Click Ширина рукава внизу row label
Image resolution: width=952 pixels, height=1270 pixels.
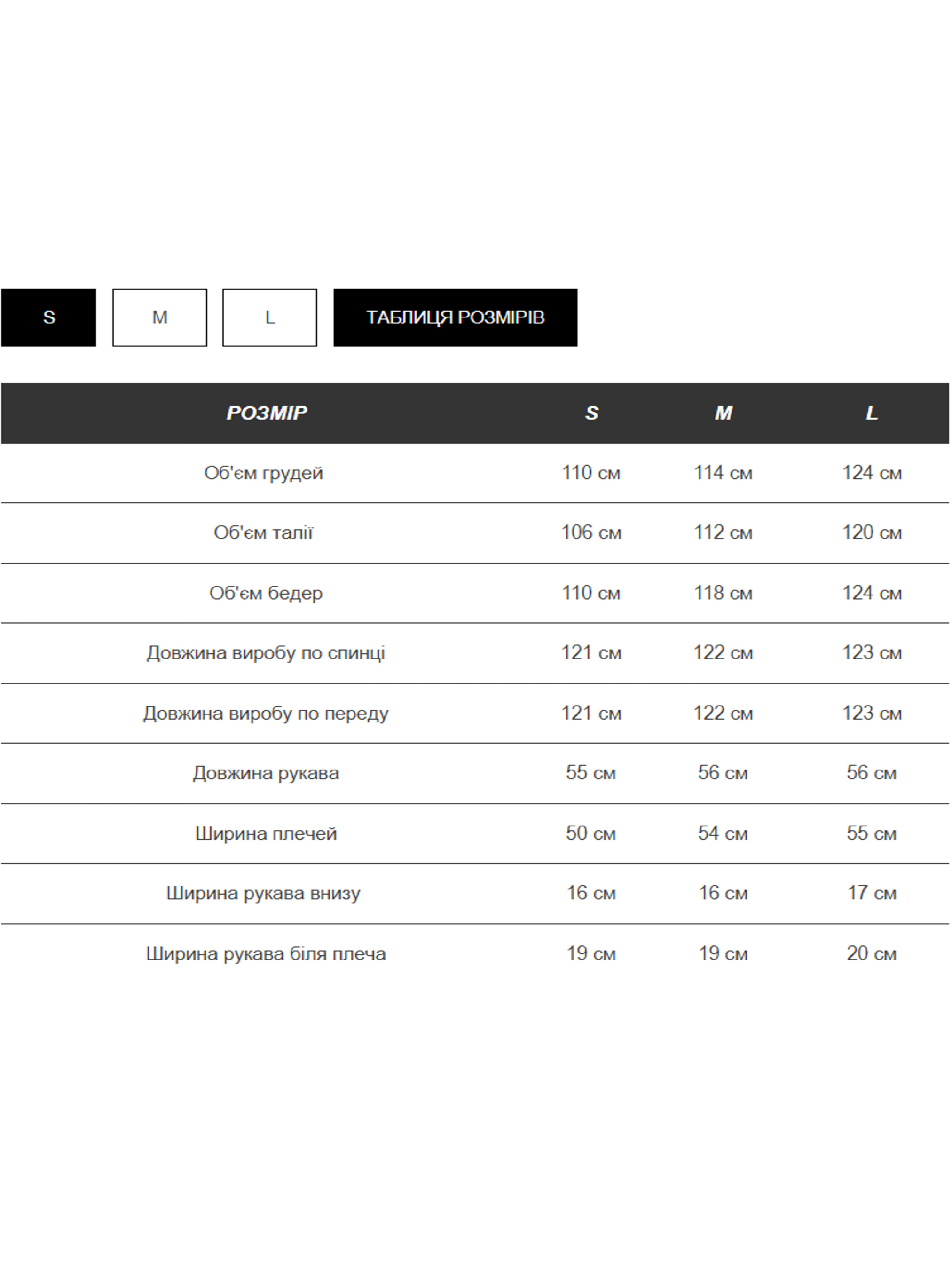point(263,893)
